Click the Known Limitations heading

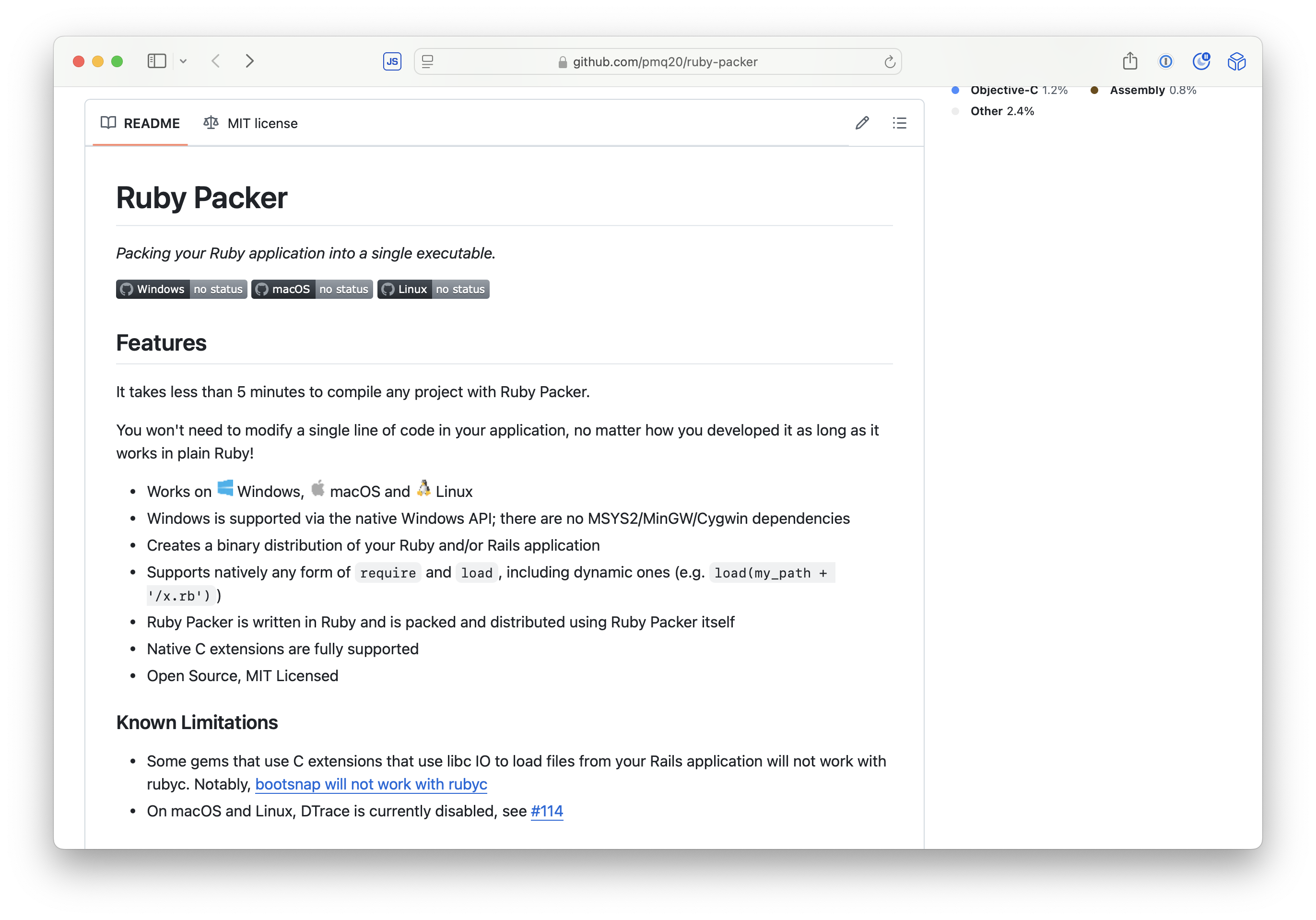pos(197,722)
